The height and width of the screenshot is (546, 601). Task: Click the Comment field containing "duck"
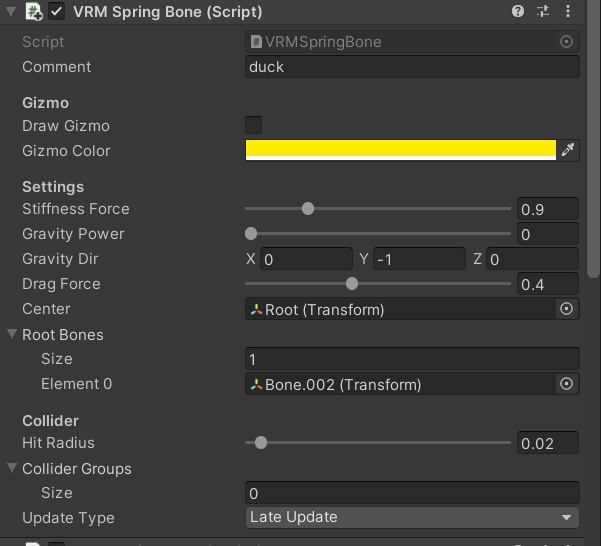point(412,67)
